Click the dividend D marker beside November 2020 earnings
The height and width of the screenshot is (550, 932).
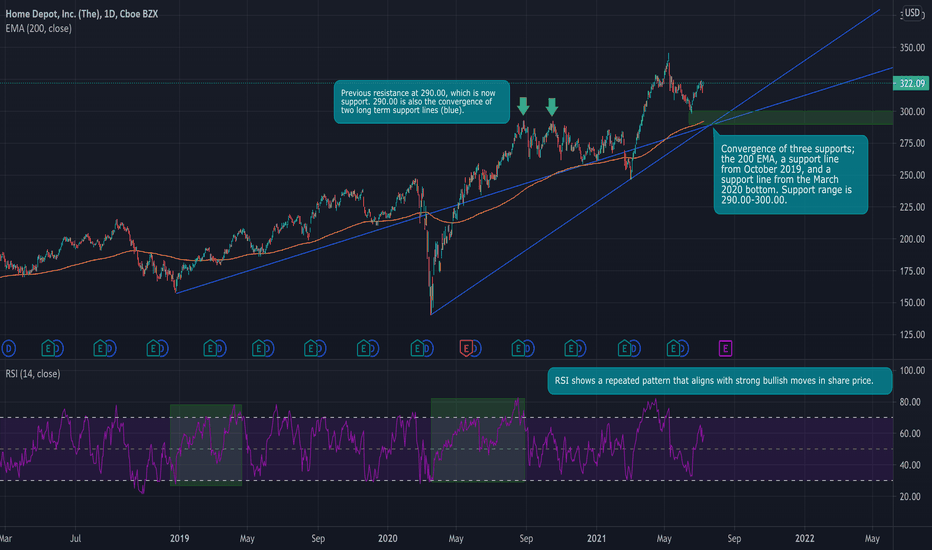tap(580, 348)
